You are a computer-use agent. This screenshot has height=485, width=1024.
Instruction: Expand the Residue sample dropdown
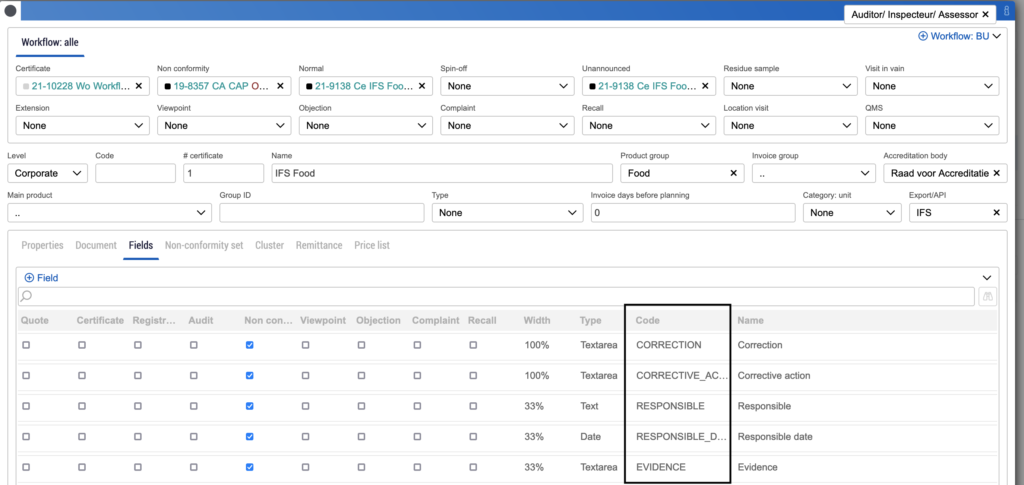(788, 86)
